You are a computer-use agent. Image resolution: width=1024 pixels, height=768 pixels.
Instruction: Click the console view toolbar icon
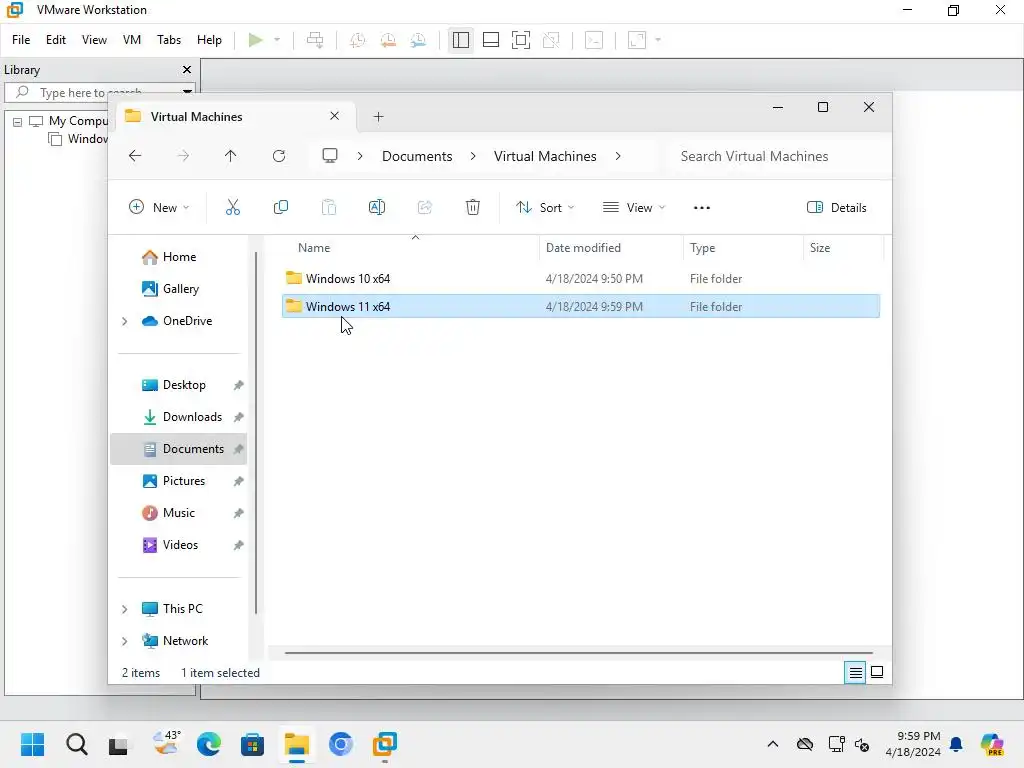[x=594, y=40]
